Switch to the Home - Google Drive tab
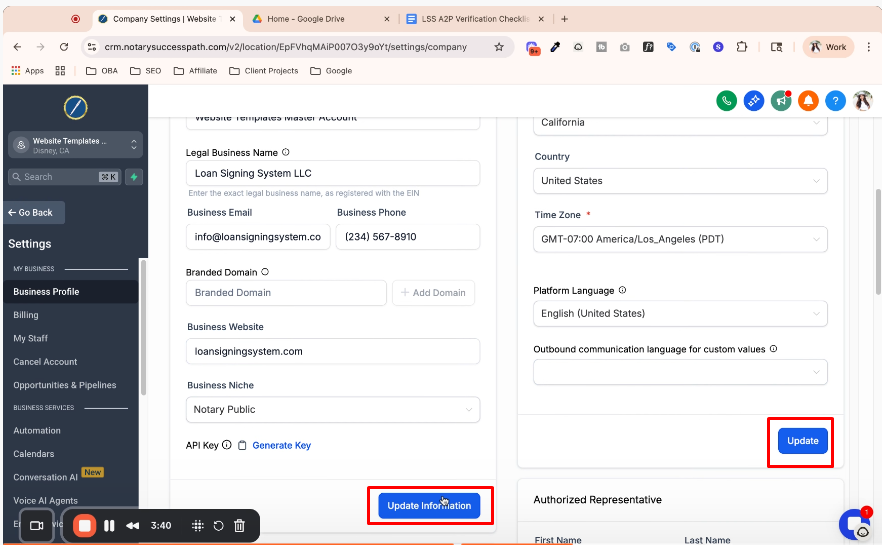The width and height of the screenshot is (882, 545). pyautogui.click(x=321, y=19)
